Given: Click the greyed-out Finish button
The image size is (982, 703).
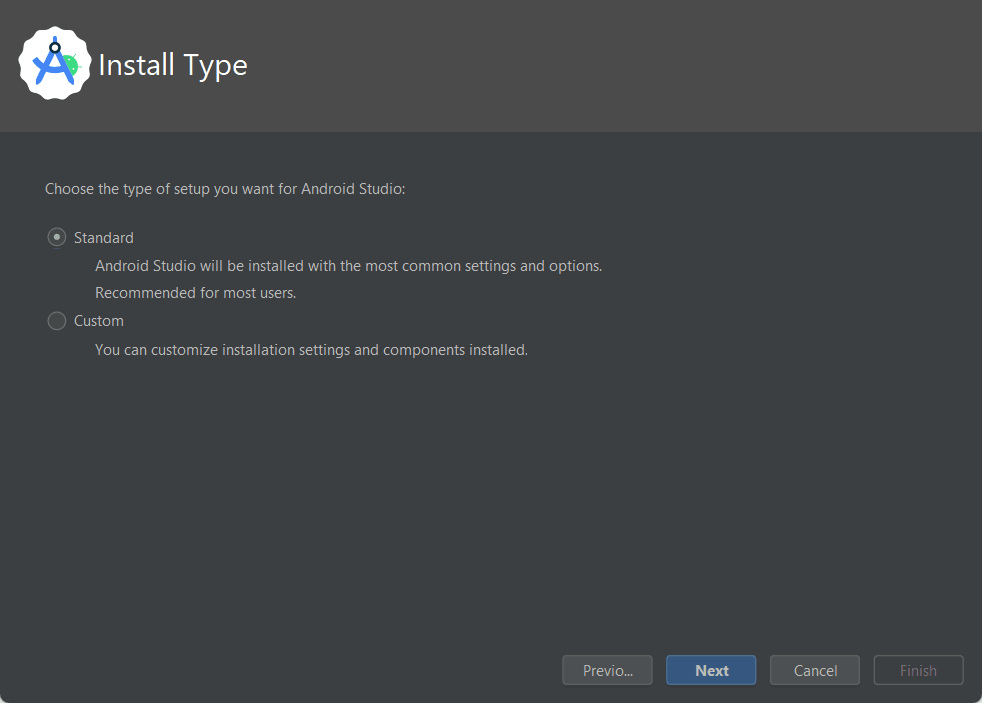Looking at the screenshot, I should click(918, 670).
